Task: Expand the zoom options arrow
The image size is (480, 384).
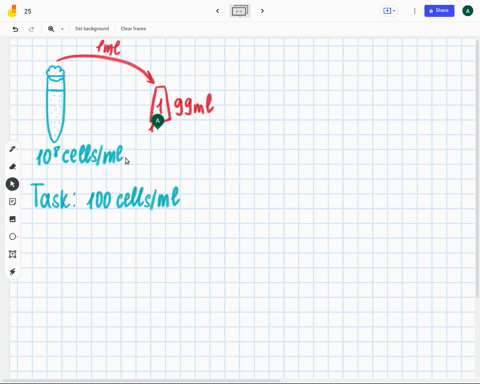Action: 62,29
